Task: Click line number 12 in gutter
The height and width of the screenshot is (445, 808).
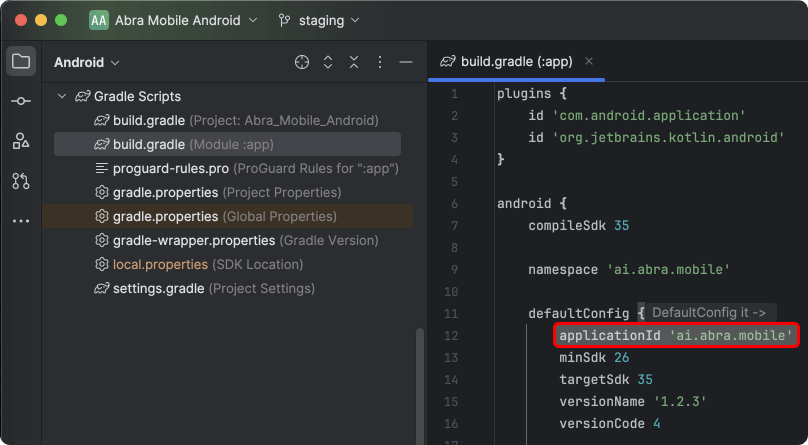Action: pyautogui.click(x=451, y=336)
